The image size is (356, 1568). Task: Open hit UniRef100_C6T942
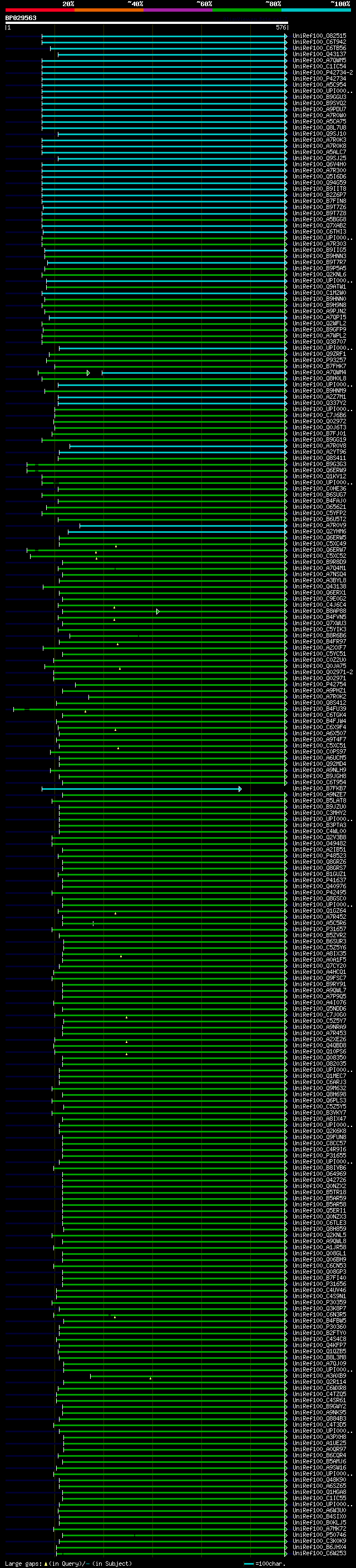click(x=319, y=42)
